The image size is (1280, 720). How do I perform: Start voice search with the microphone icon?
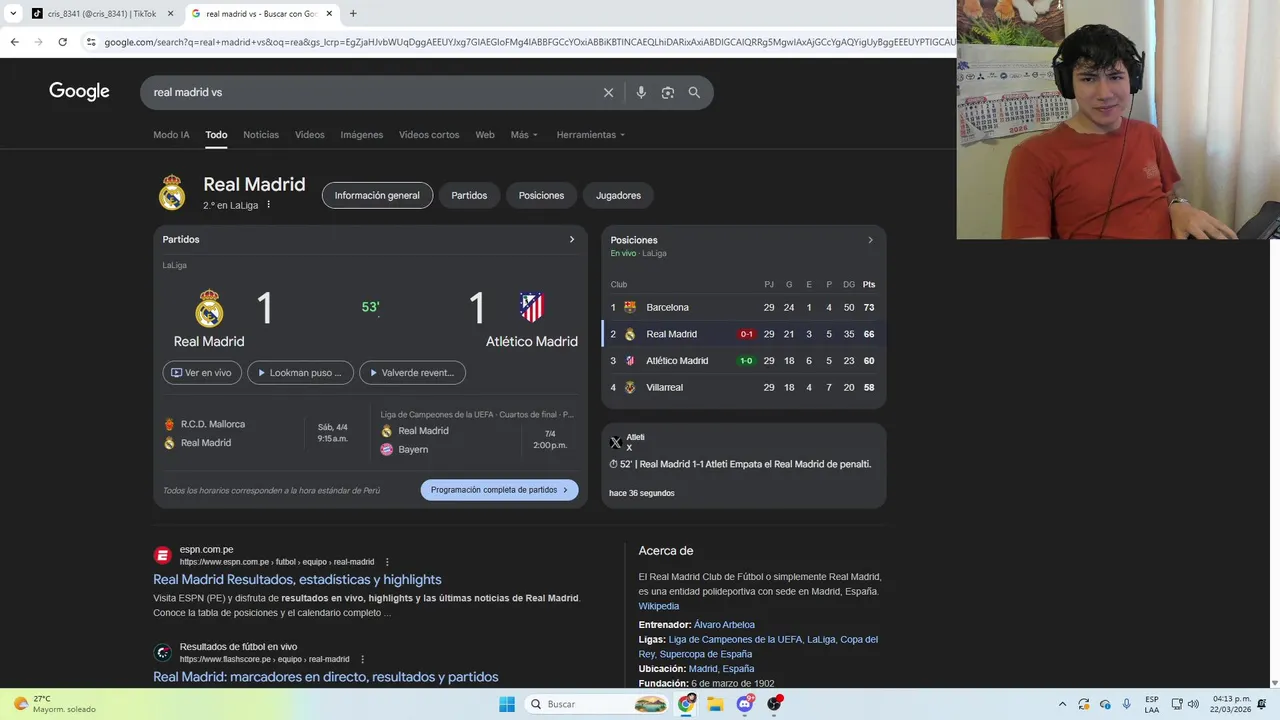click(641, 92)
